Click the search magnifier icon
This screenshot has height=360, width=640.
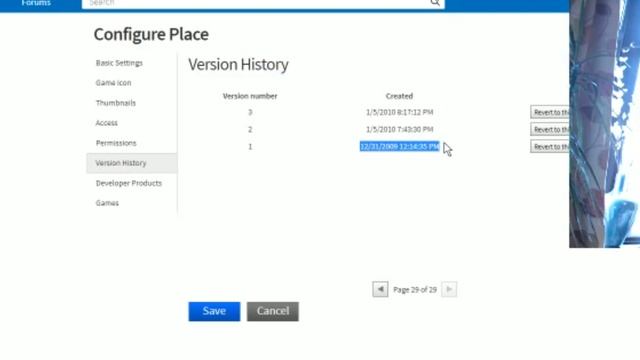435,2
